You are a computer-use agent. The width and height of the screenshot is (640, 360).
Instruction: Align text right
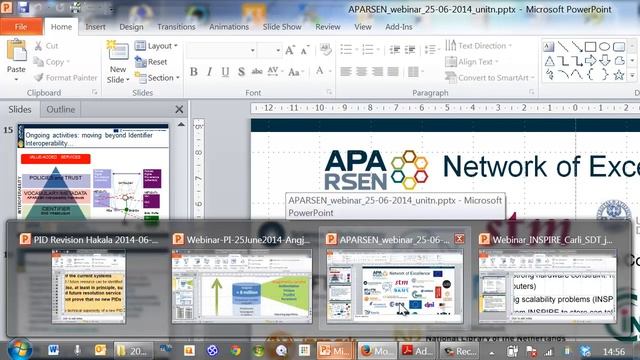(x=377, y=72)
